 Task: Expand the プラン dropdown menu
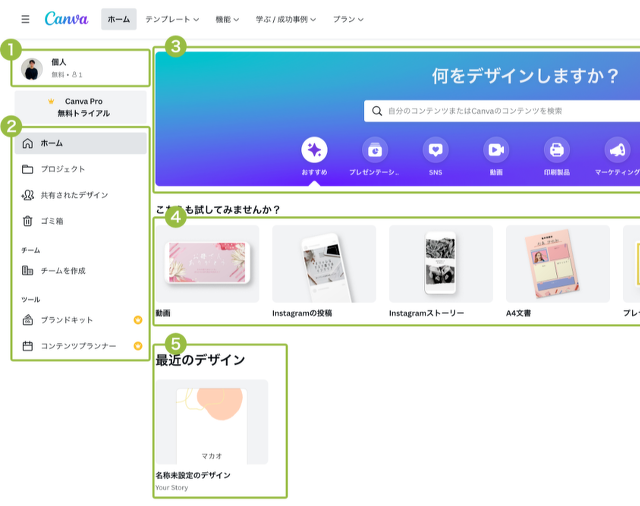347,19
